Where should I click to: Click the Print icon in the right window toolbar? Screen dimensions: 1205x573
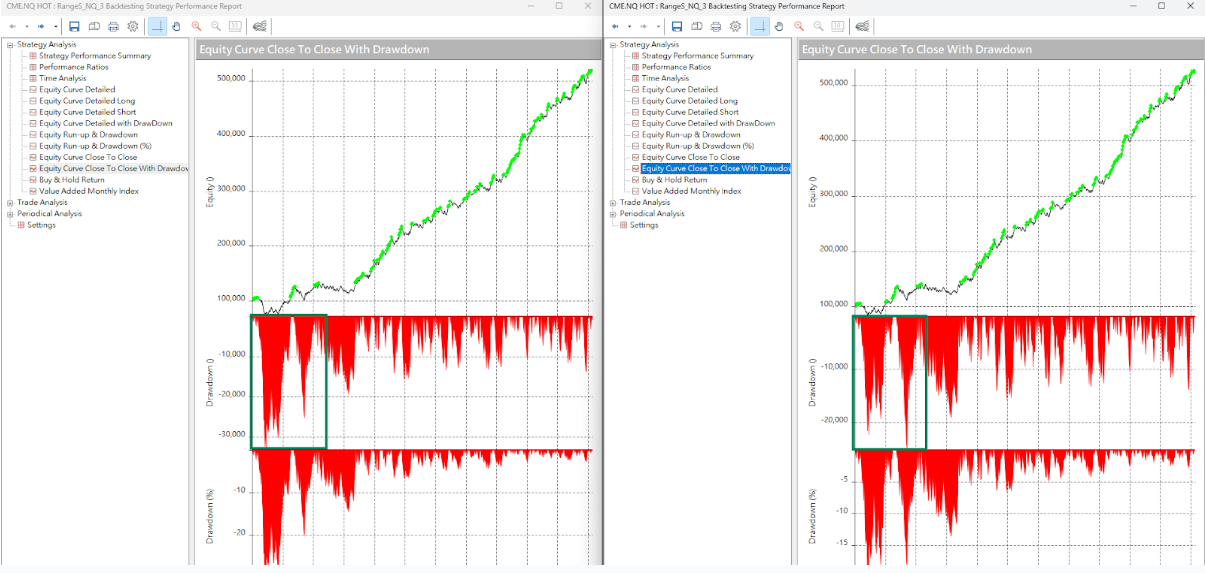[716, 26]
